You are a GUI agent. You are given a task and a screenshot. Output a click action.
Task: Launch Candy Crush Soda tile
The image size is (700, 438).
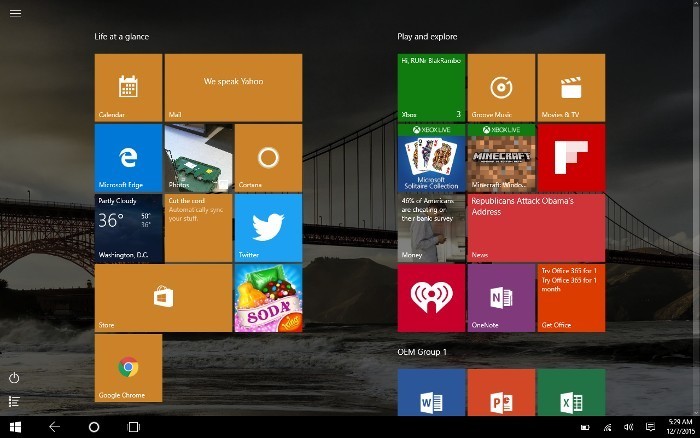pyautogui.click(x=268, y=298)
